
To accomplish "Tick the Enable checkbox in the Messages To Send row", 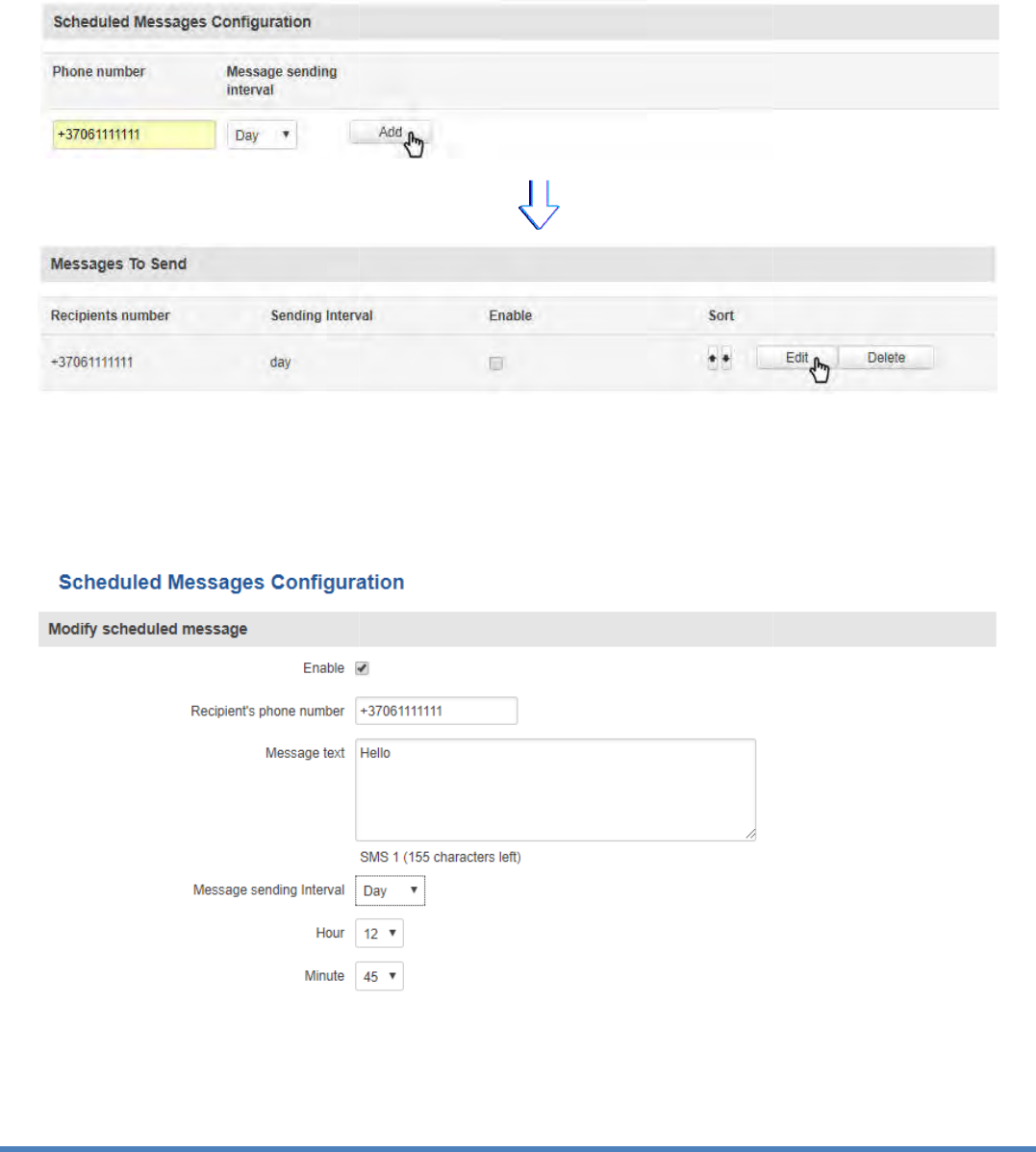I will tap(496, 363).
